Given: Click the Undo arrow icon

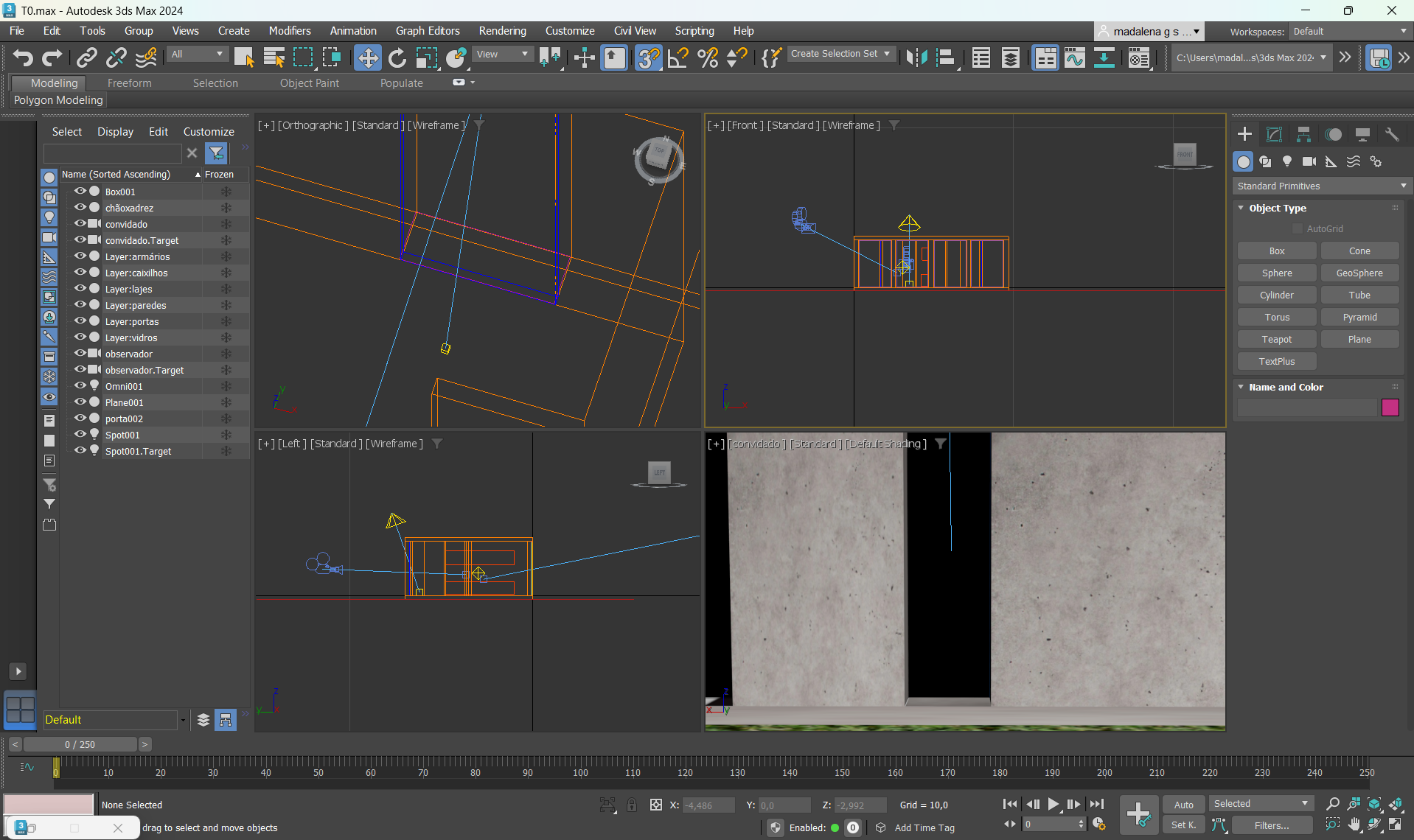Looking at the screenshot, I should (x=23, y=57).
